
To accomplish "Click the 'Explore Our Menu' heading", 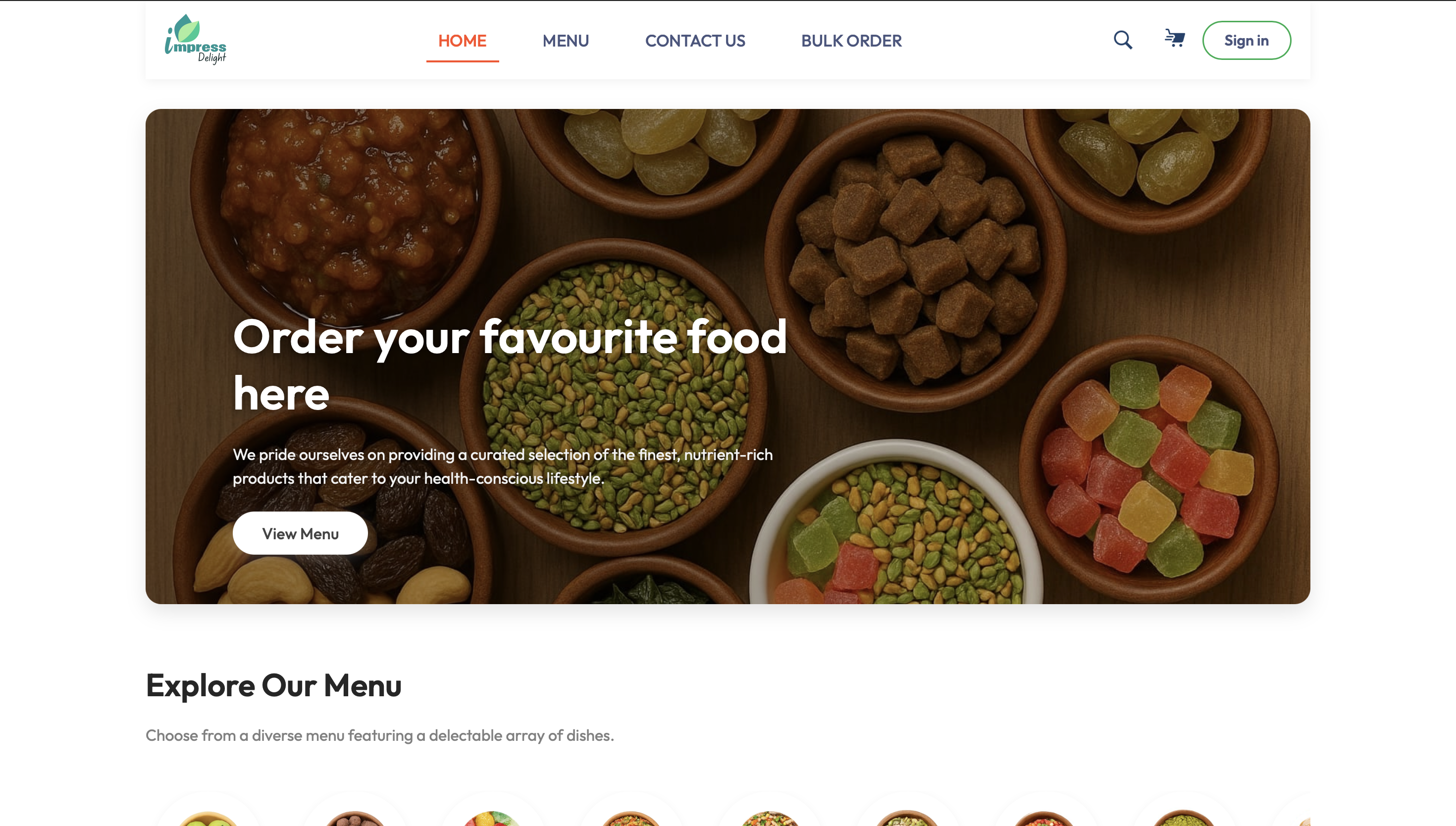I will [273, 685].
